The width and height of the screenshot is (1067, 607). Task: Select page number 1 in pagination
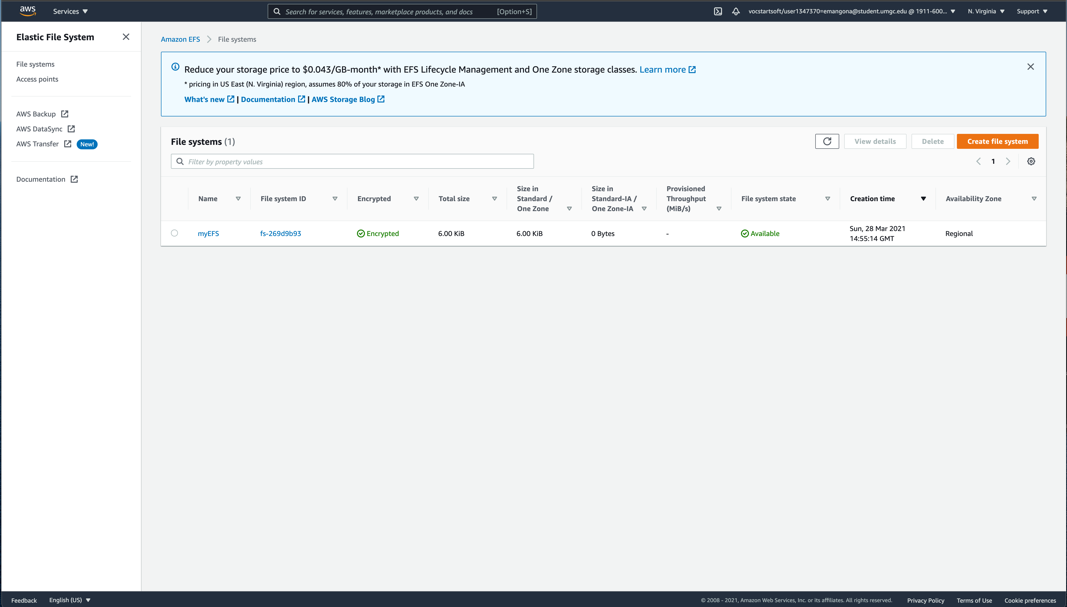click(993, 161)
